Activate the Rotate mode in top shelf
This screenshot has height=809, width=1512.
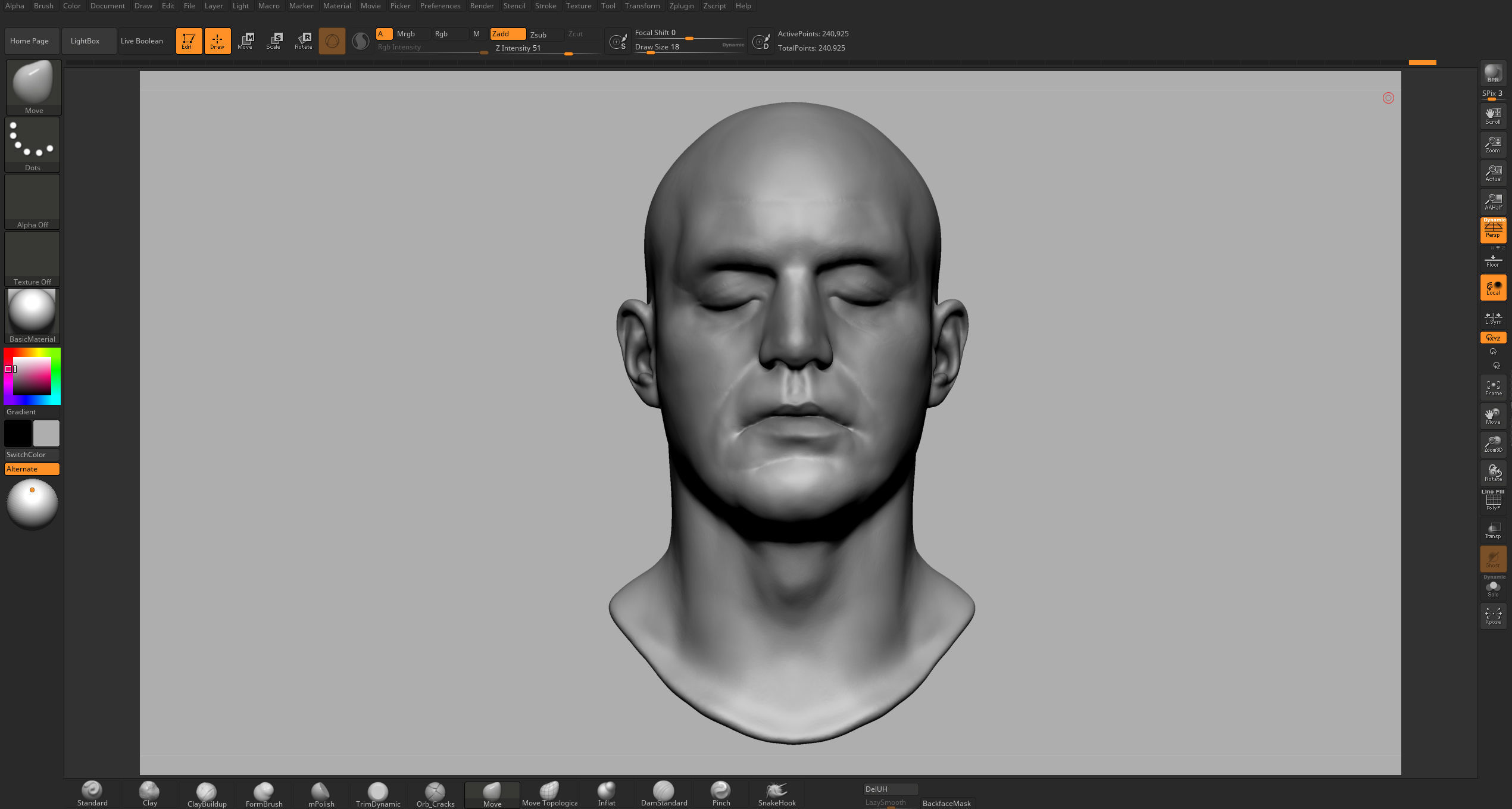click(303, 41)
